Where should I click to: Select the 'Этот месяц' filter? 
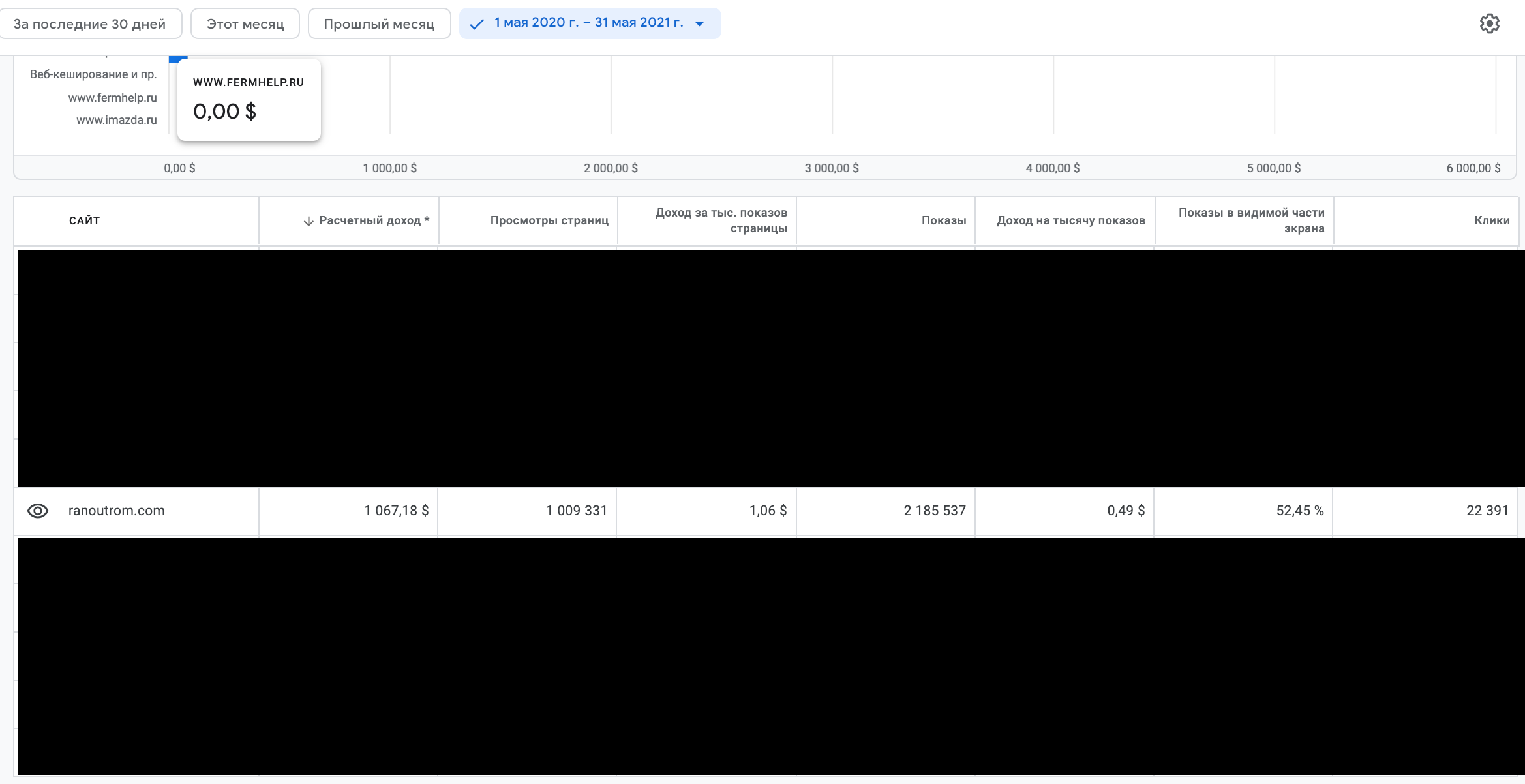[245, 24]
